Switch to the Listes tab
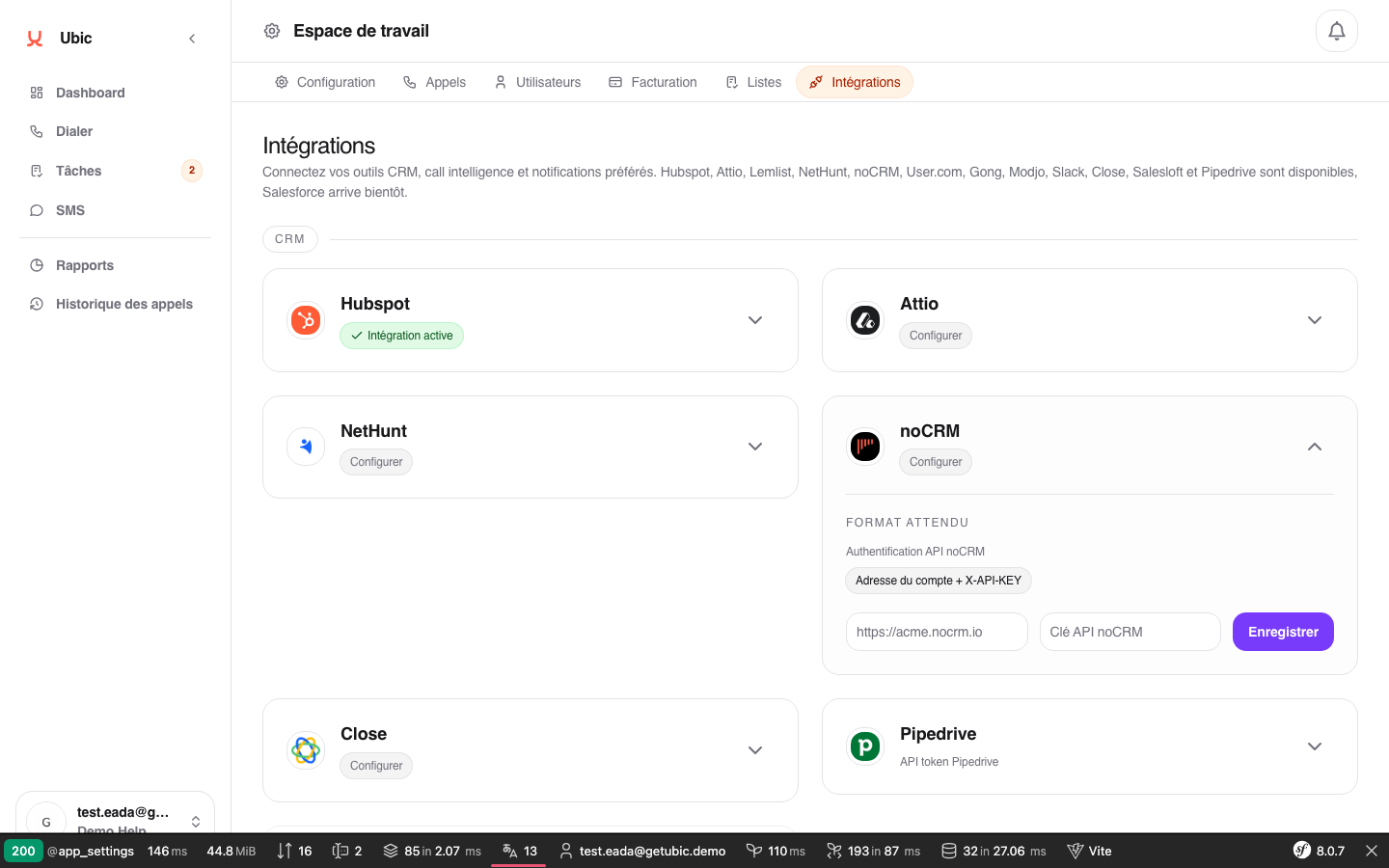 [753, 82]
